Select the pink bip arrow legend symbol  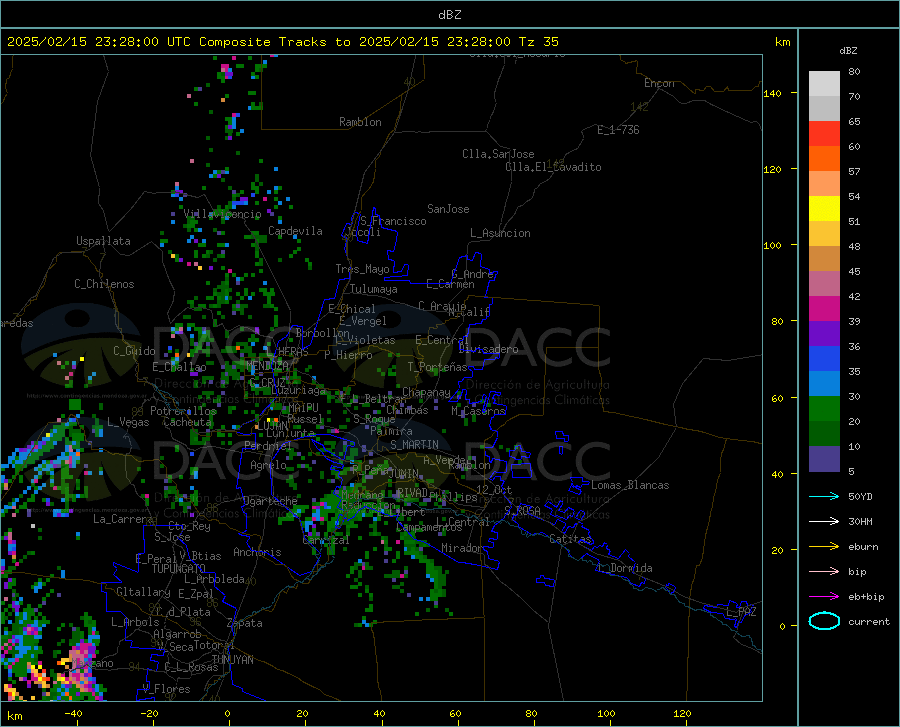pyautogui.click(x=824, y=572)
